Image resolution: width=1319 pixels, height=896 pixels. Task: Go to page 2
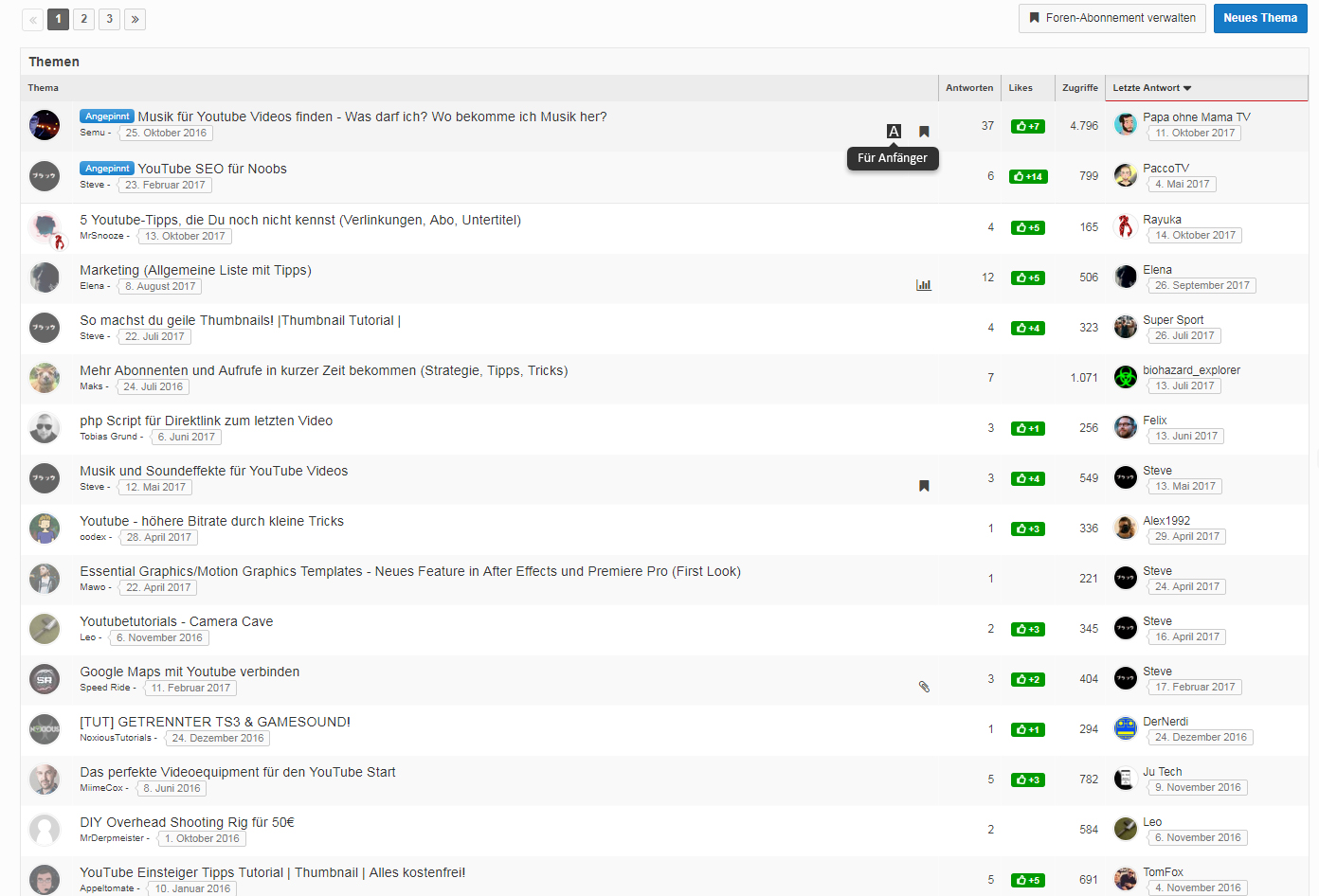[83, 19]
